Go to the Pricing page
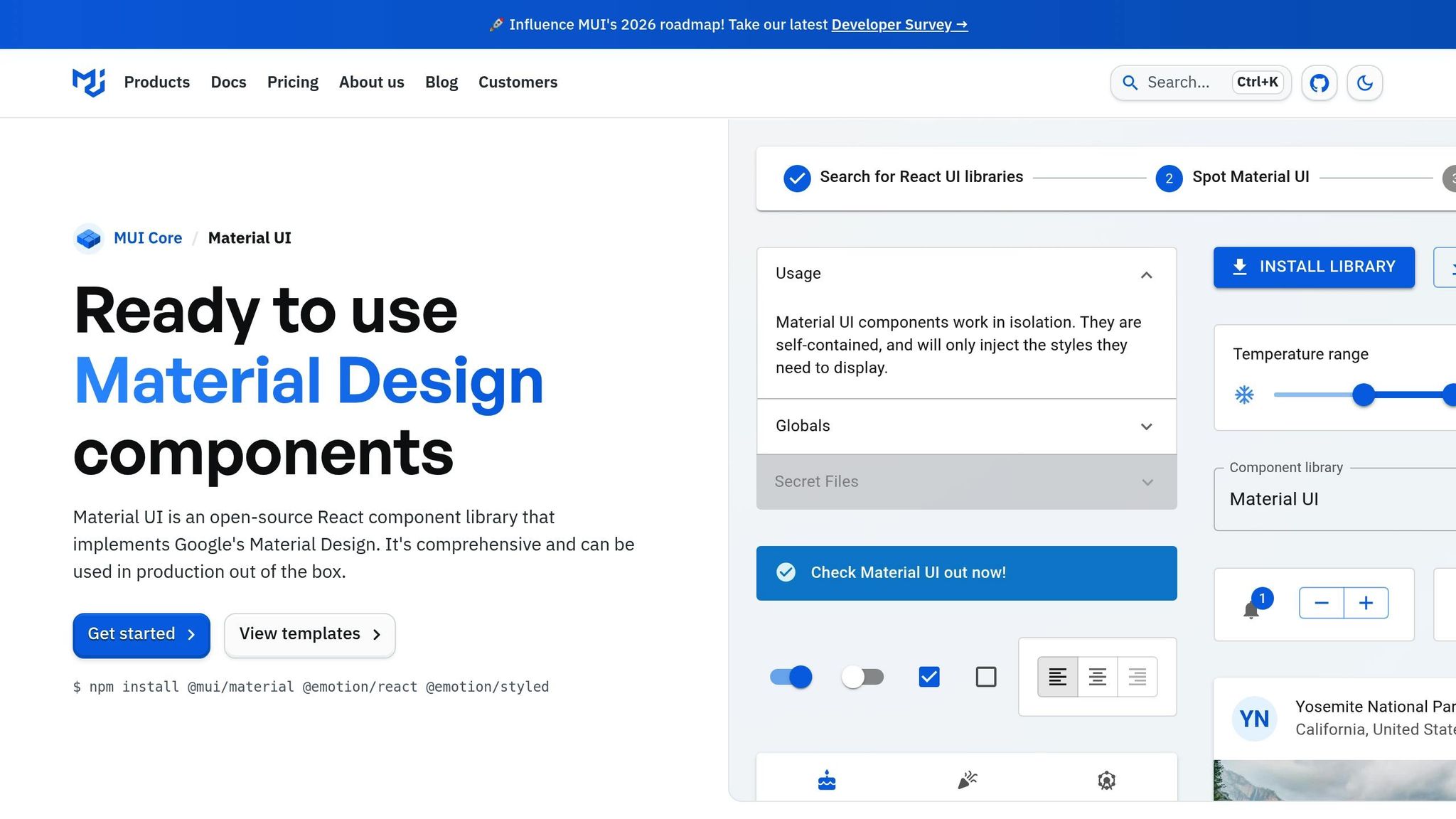Viewport: 1456px width, 819px height. click(x=293, y=82)
